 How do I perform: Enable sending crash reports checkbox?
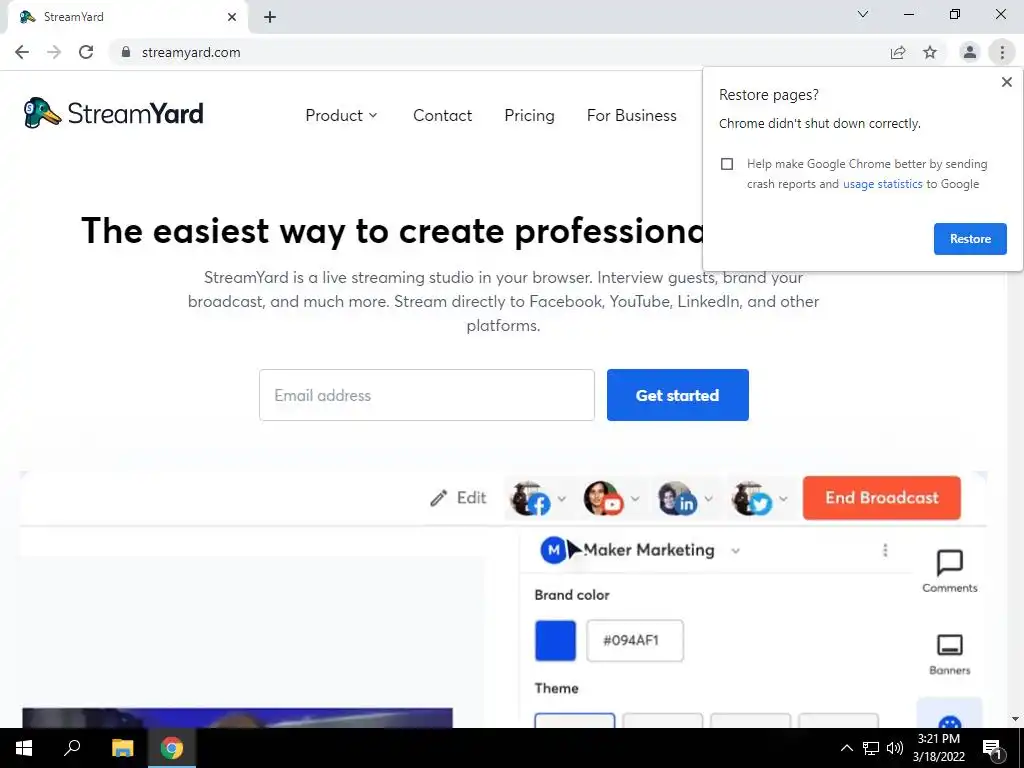pyautogui.click(x=727, y=164)
